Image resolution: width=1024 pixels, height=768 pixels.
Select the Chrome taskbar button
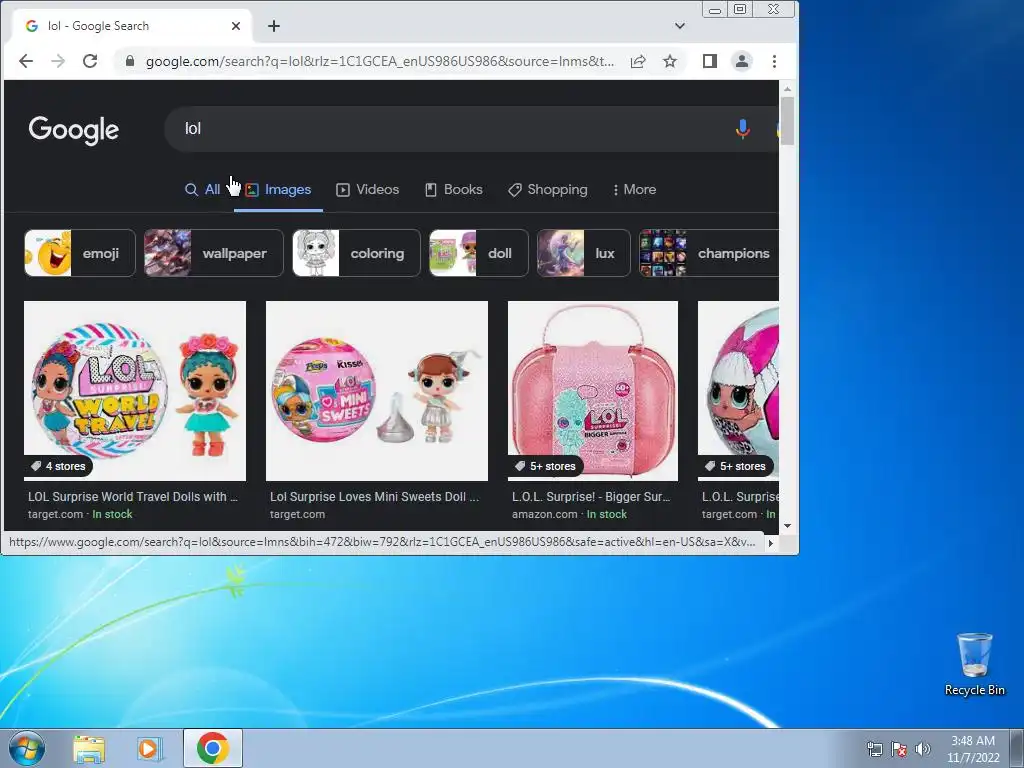[x=213, y=748]
